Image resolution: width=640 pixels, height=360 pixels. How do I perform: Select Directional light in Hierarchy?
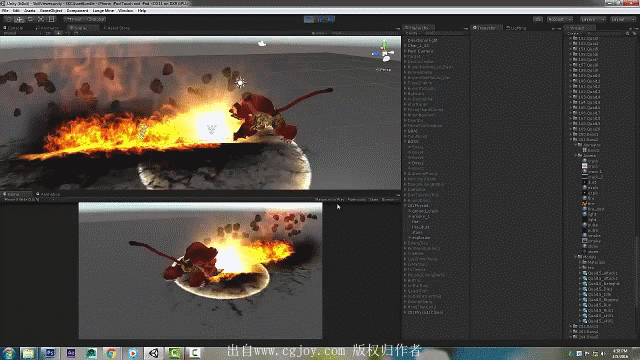423,40
